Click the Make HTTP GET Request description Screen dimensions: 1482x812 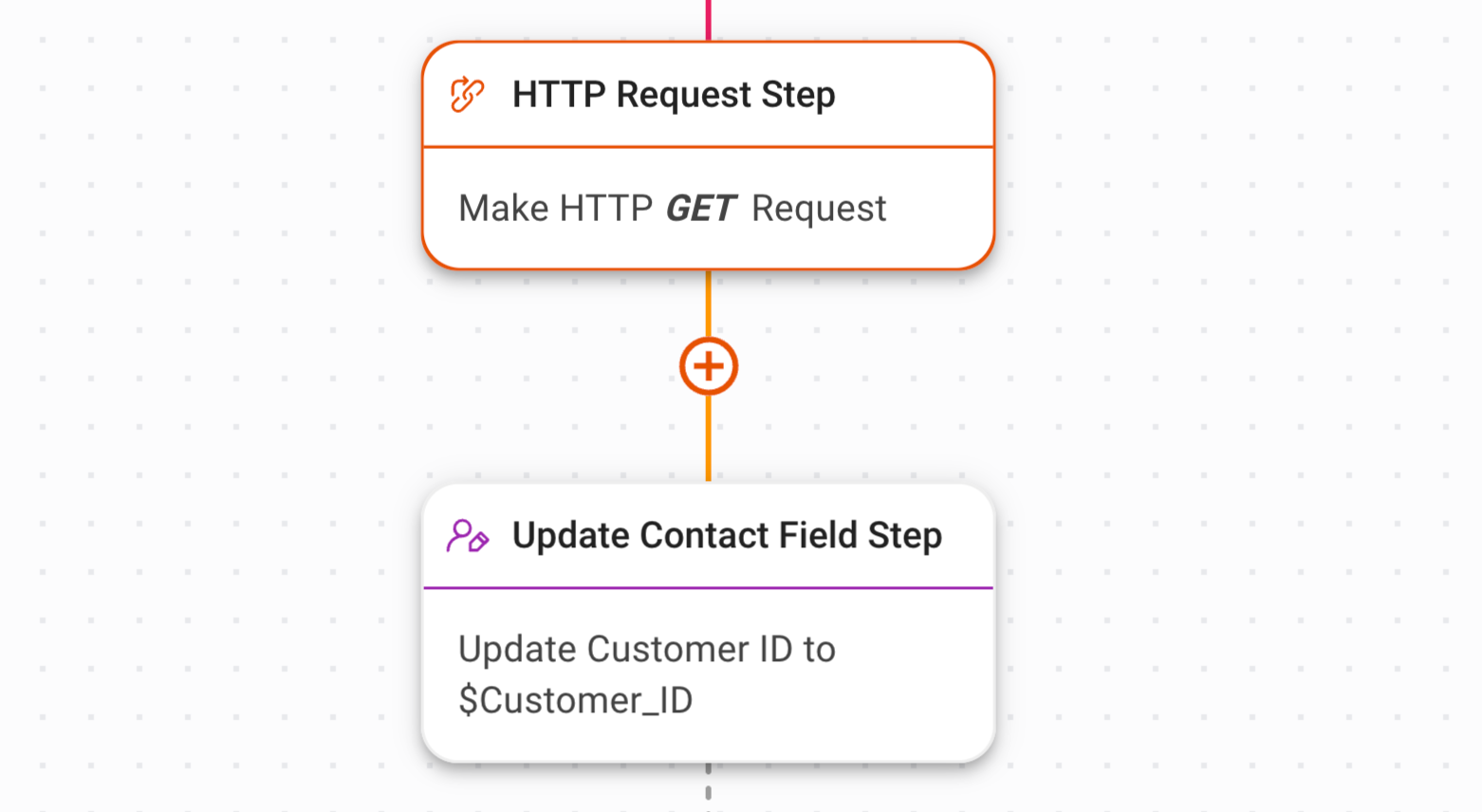672,208
